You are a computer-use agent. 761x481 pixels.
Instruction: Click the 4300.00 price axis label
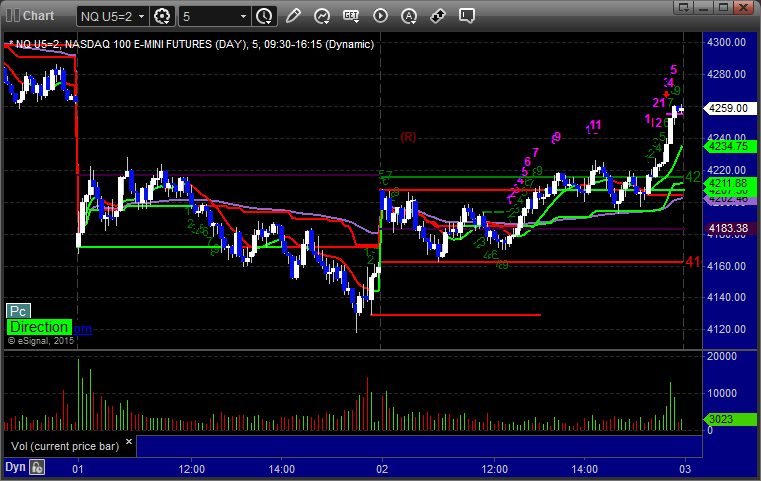click(x=727, y=42)
